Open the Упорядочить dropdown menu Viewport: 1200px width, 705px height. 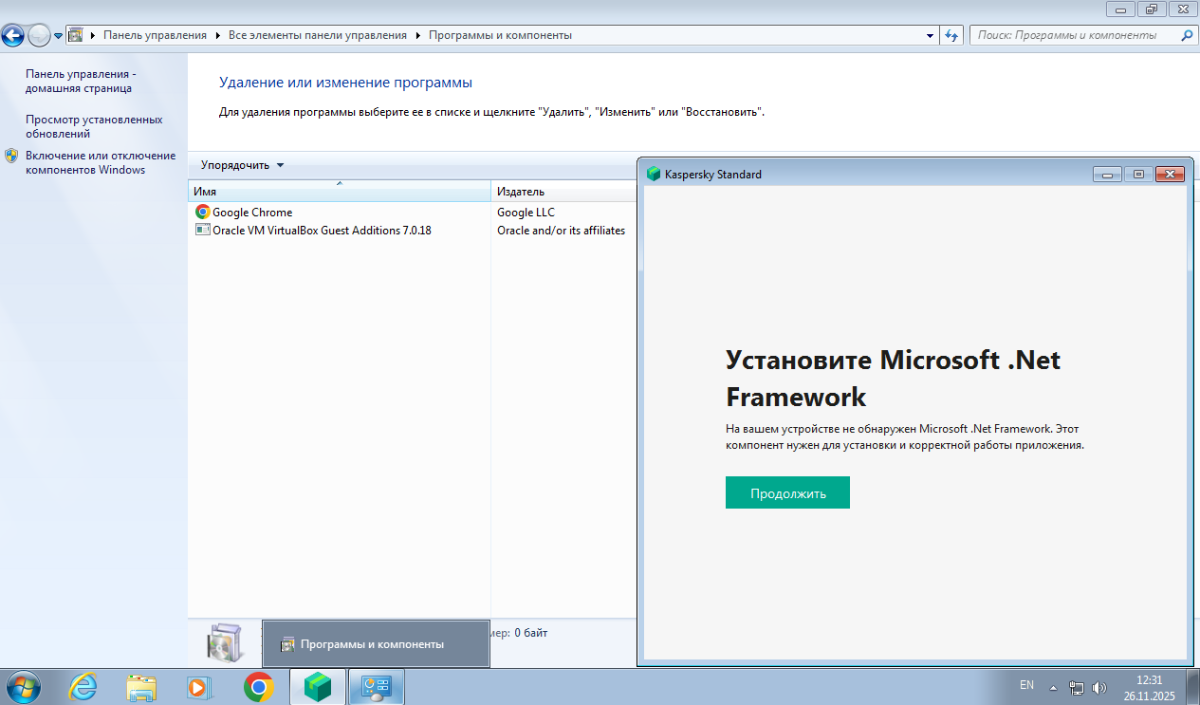tap(242, 165)
